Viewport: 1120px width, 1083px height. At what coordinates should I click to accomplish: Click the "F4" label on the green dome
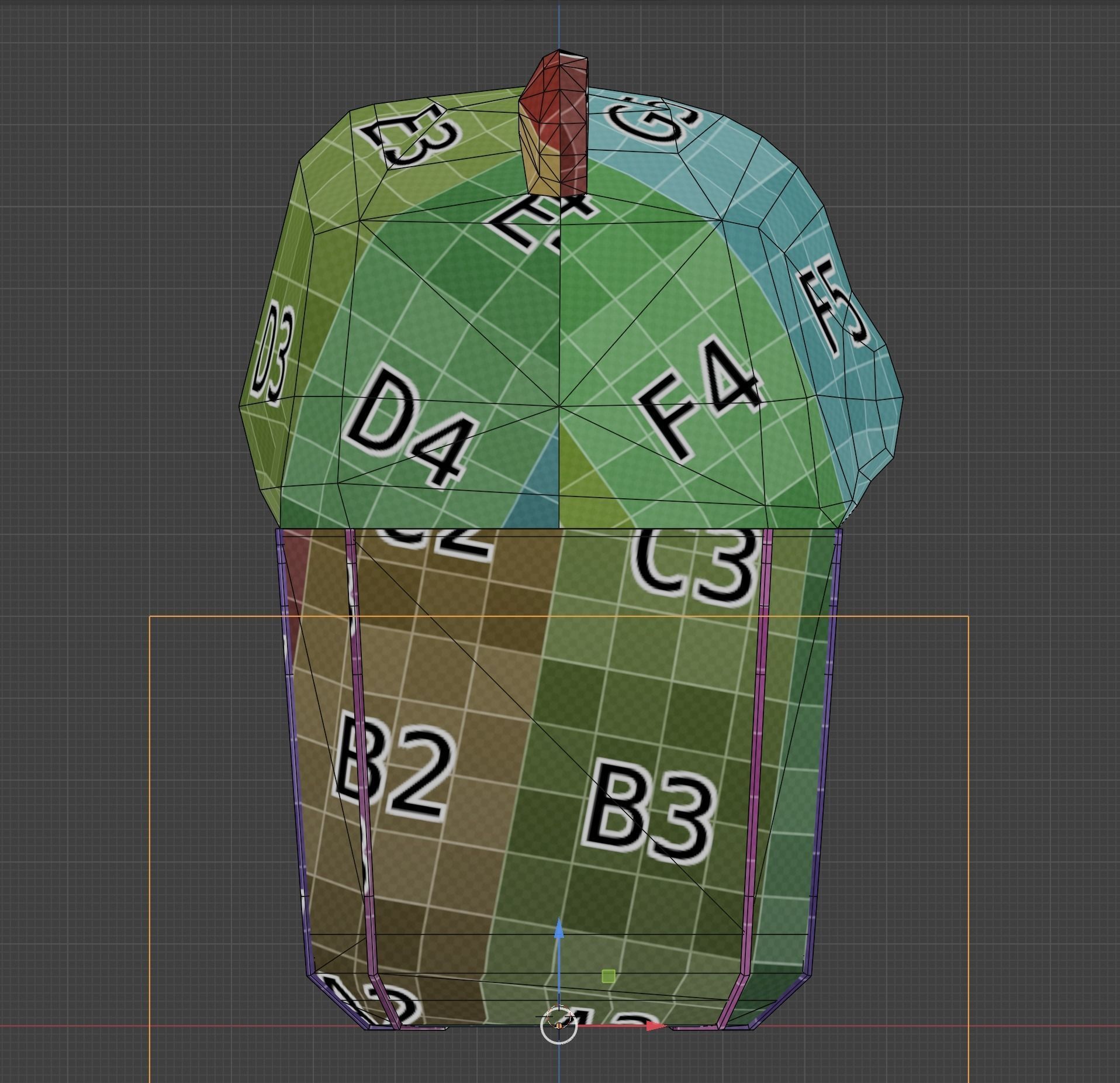[x=699, y=398]
